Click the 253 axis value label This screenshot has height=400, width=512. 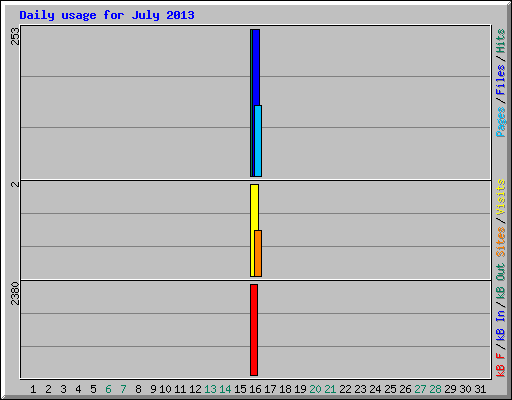pyautogui.click(x=15, y=36)
